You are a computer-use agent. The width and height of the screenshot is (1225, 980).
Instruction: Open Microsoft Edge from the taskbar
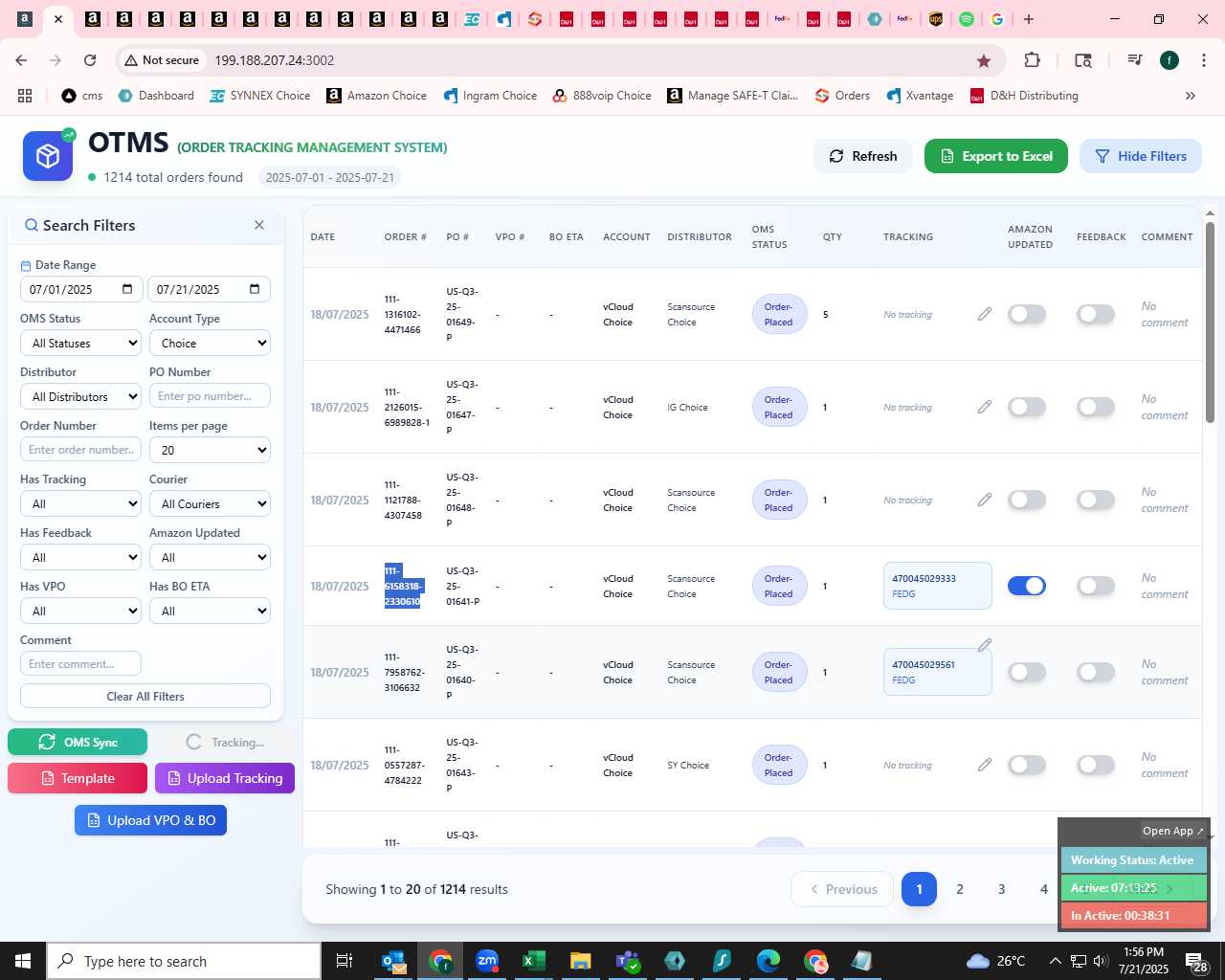click(768, 961)
